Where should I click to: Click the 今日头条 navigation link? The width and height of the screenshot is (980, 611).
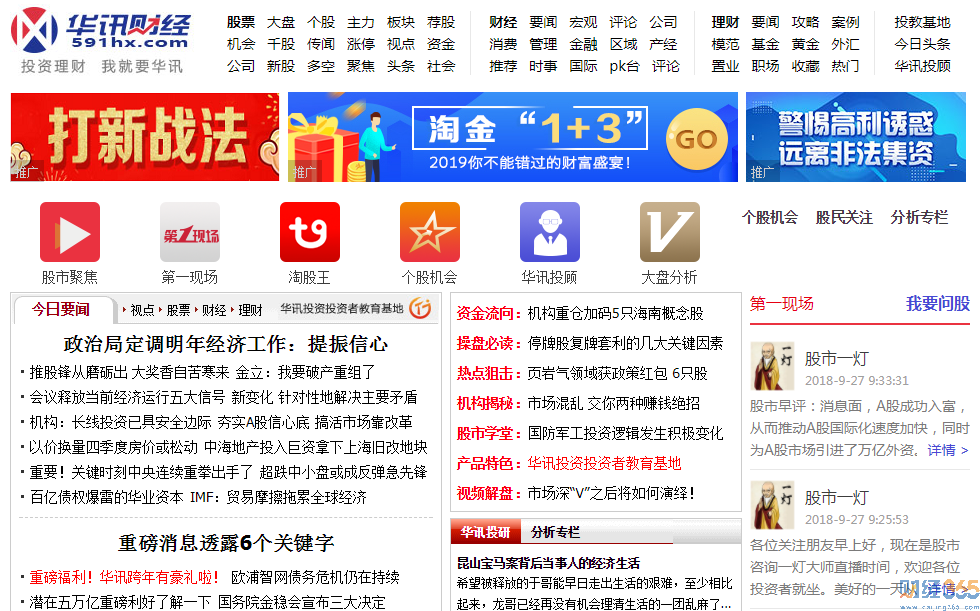pyautogui.click(x=922, y=44)
